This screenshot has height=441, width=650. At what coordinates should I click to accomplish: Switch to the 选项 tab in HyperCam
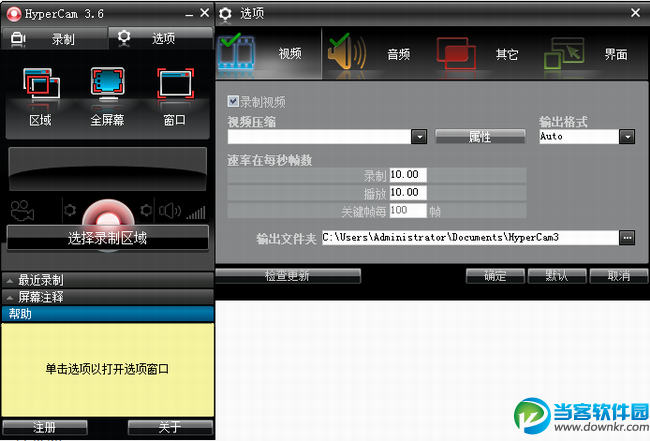click(161, 38)
